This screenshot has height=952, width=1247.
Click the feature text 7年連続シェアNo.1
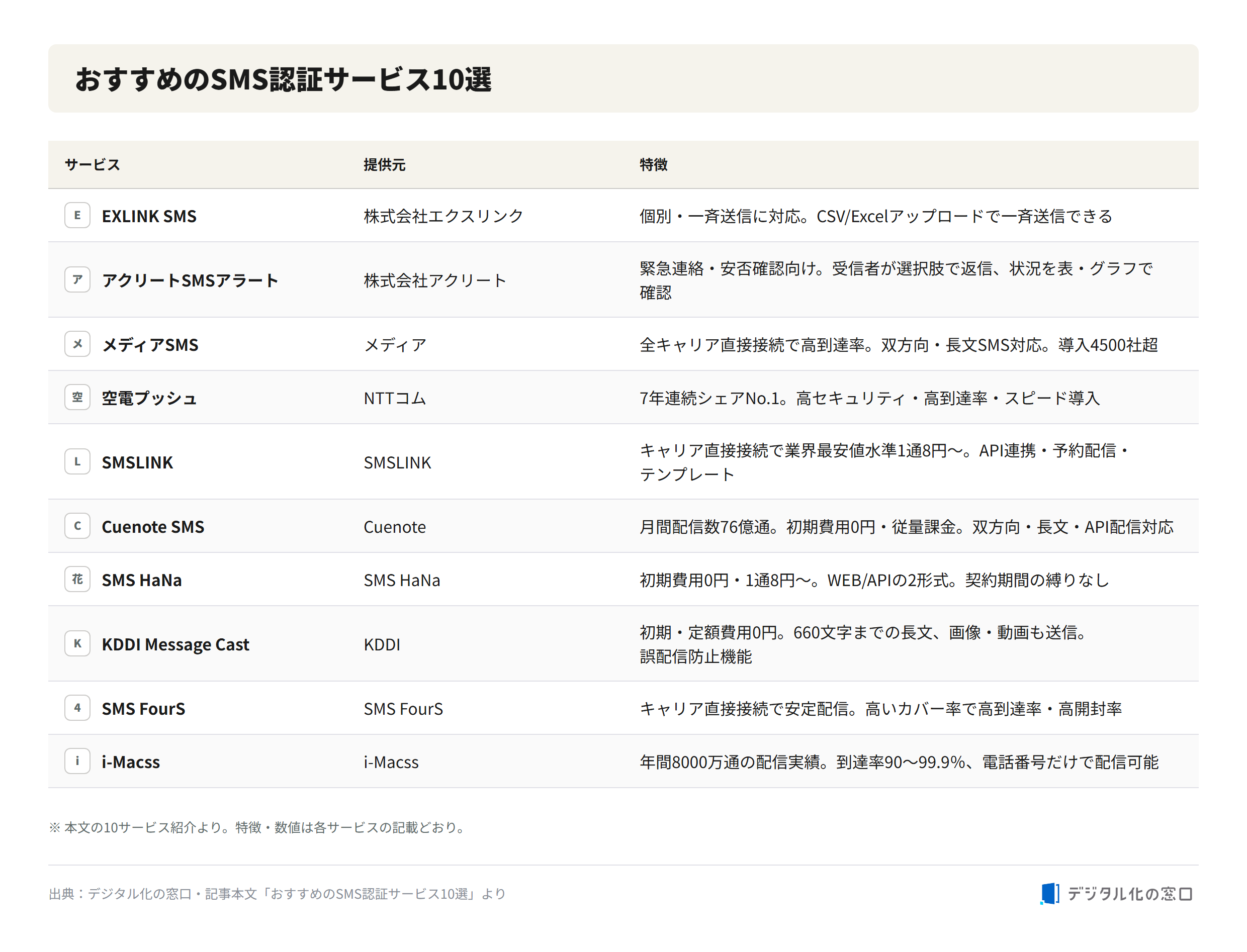(x=708, y=398)
